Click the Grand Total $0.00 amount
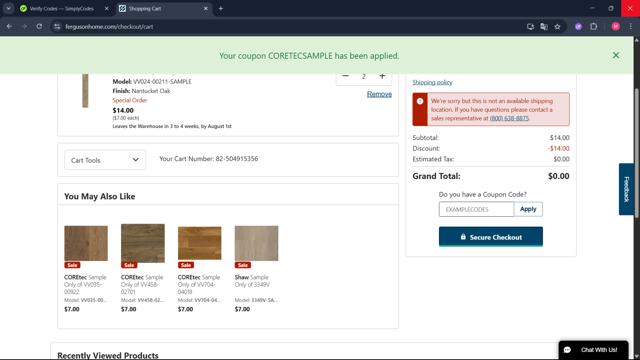 tap(558, 176)
